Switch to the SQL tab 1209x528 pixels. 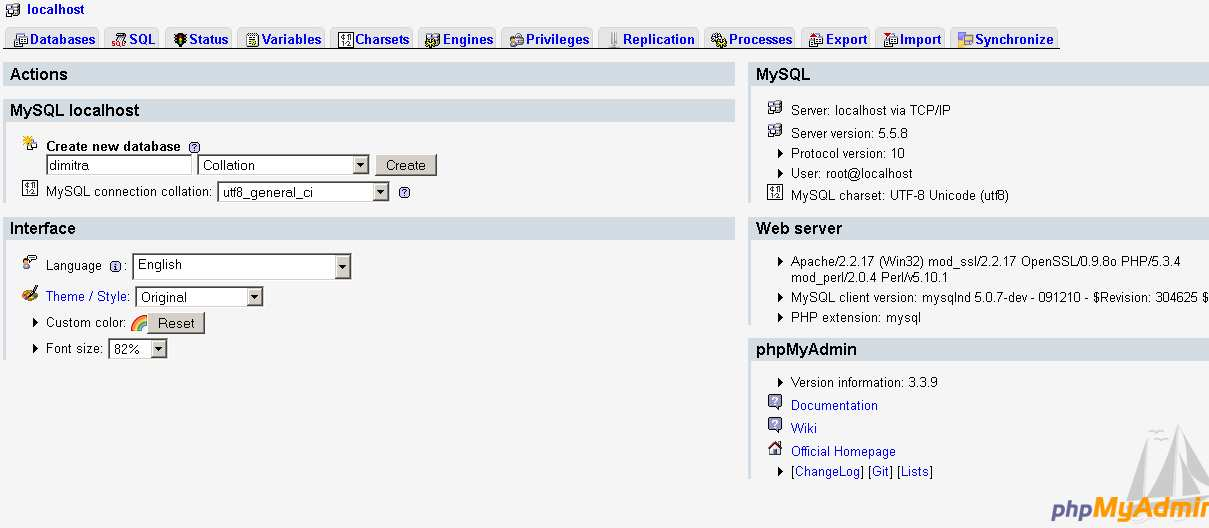pos(133,40)
